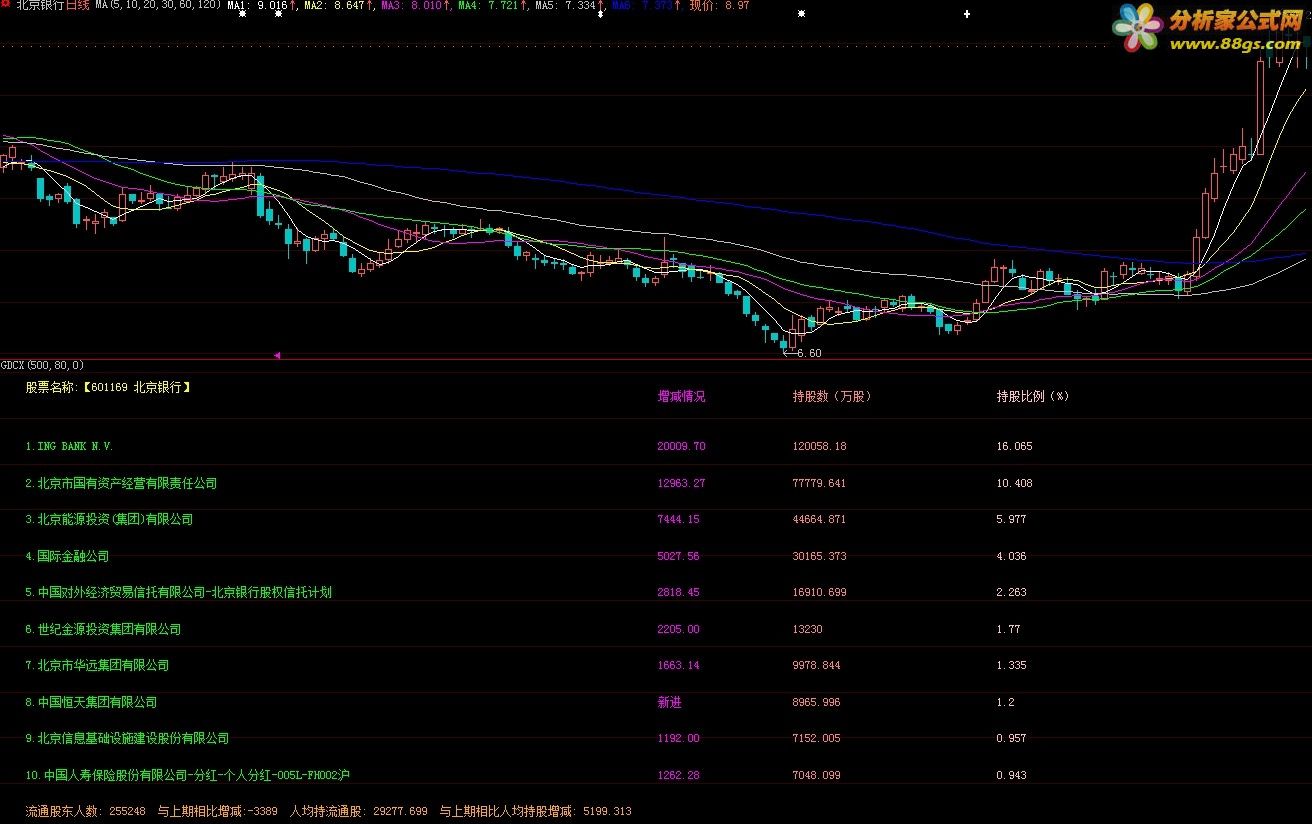Click the 2818.45 change value
The image size is (1312, 824).
pyautogui.click(x=678, y=592)
